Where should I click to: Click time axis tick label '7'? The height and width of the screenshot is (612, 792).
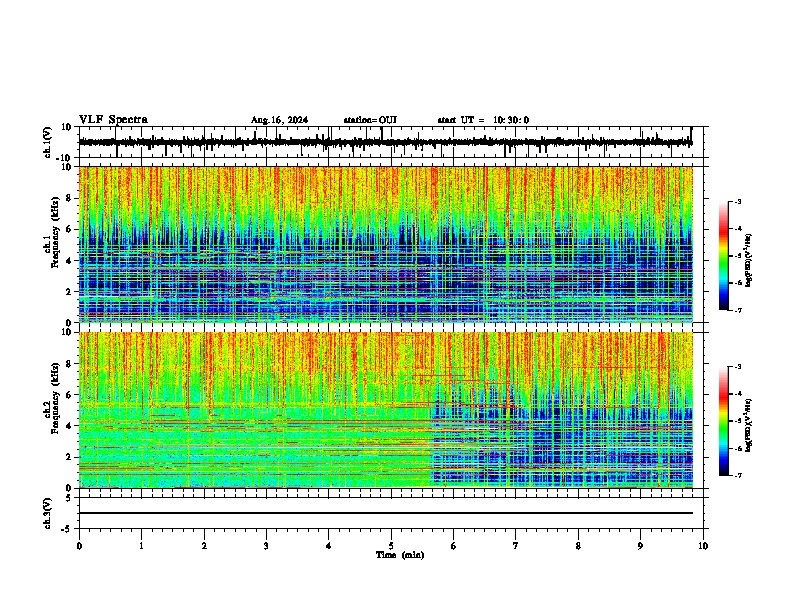(516, 546)
